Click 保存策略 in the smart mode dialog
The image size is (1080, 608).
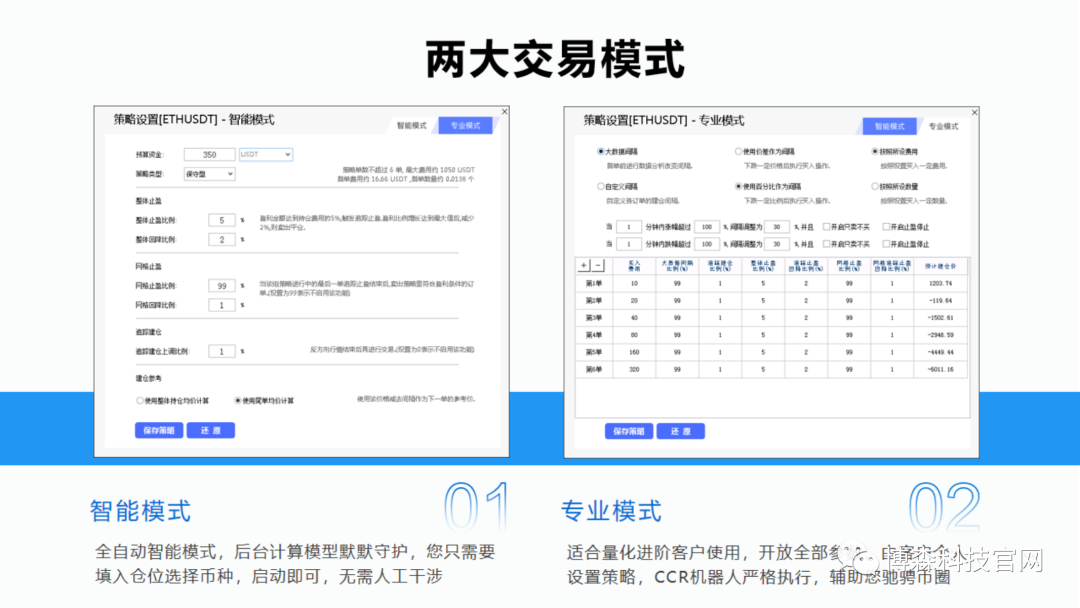[x=158, y=430]
